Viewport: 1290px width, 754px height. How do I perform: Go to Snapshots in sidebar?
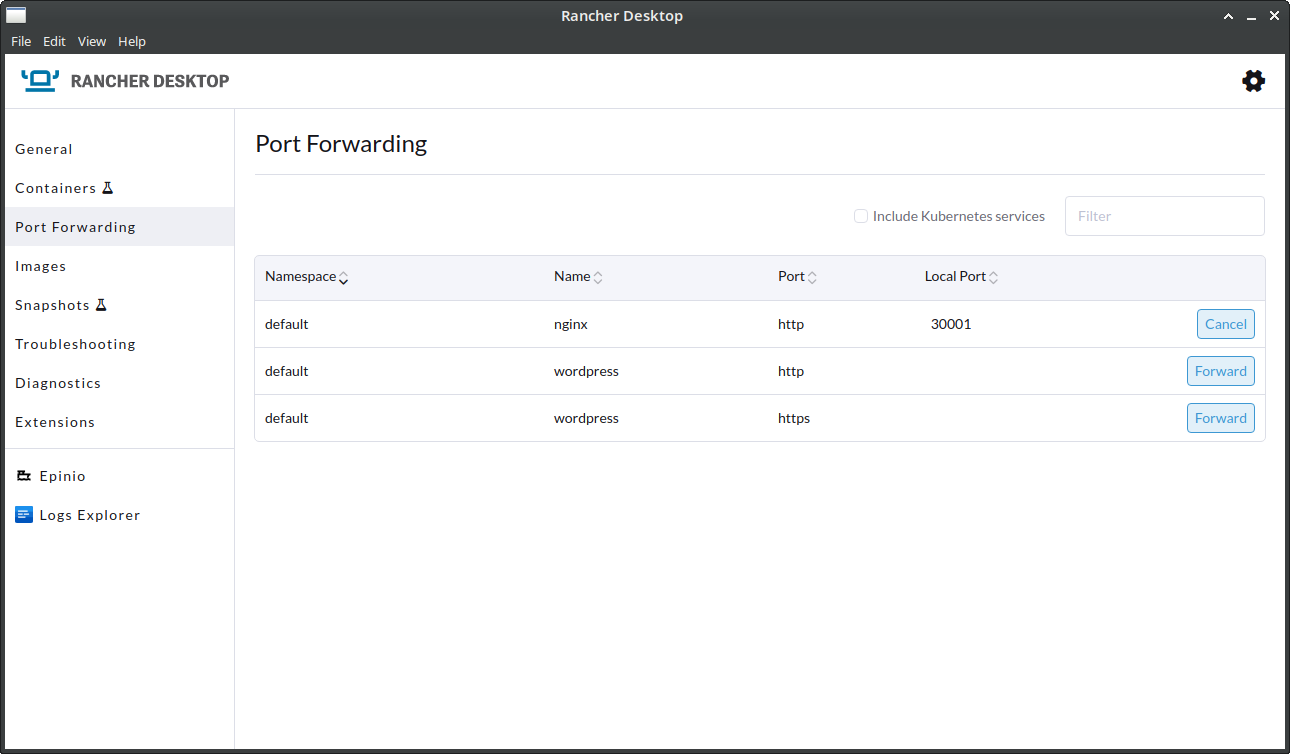tap(119, 305)
